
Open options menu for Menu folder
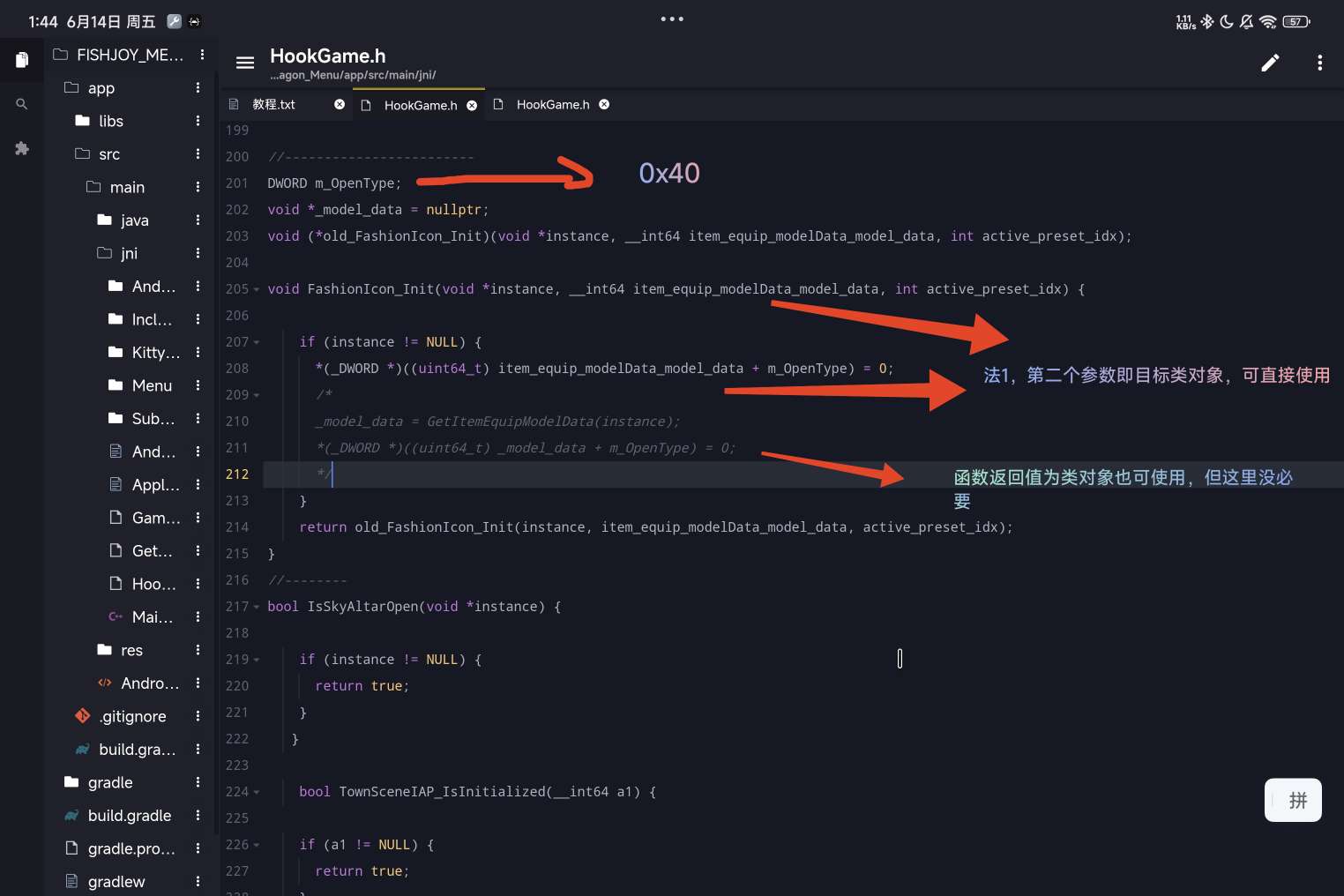tap(198, 385)
